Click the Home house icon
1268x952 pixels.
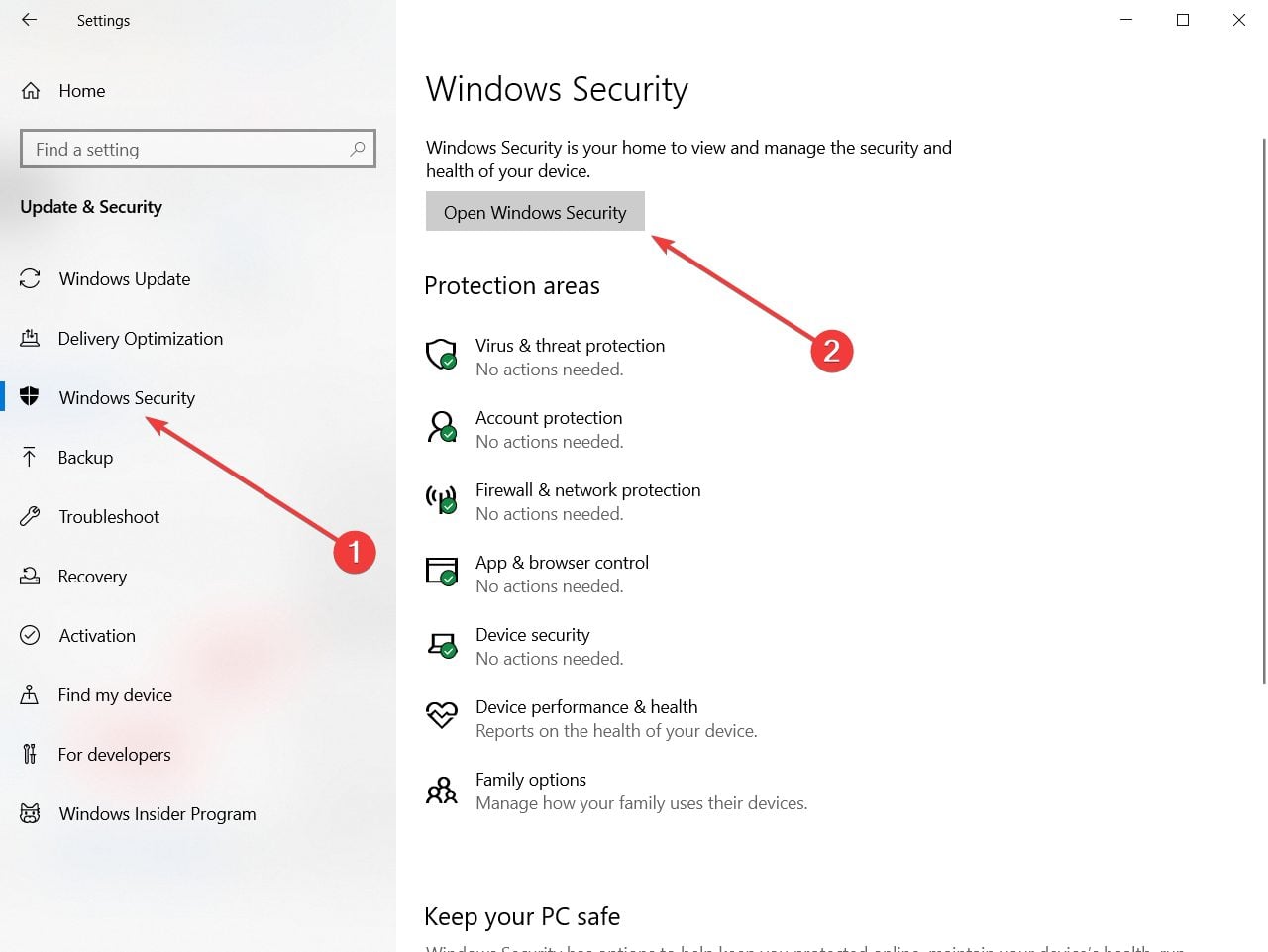(x=31, y=91)
